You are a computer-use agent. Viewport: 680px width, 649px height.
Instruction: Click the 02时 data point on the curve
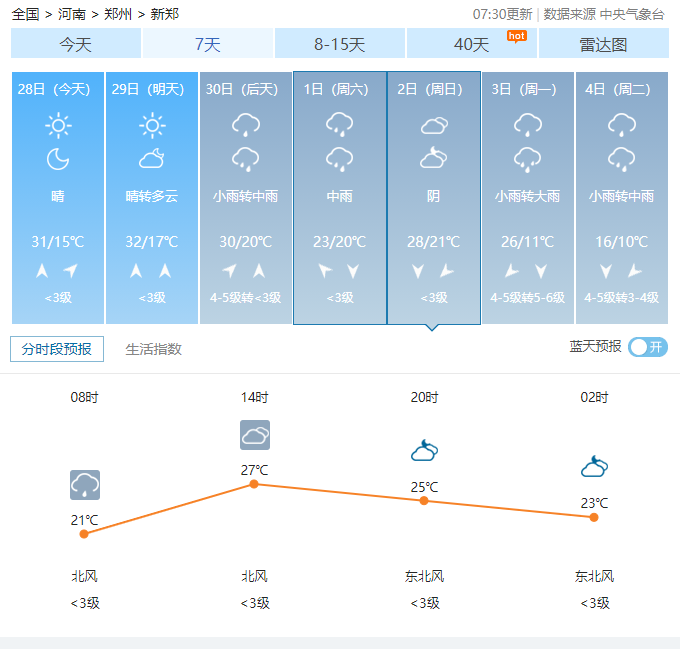[594, 517]
